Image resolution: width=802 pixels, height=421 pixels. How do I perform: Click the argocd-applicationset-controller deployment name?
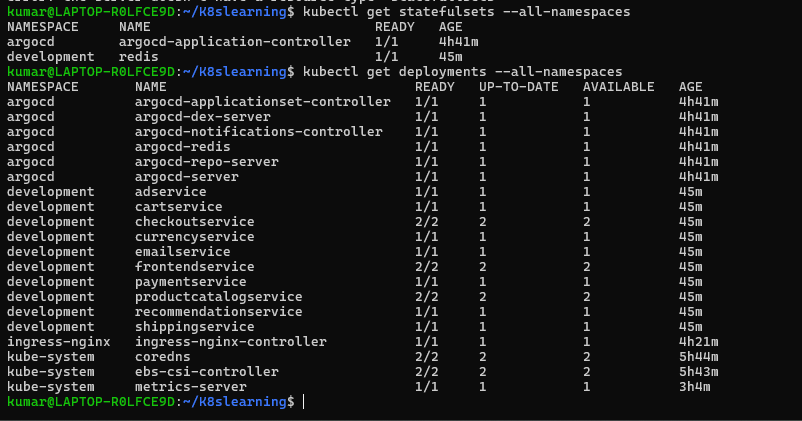point(262,102)
